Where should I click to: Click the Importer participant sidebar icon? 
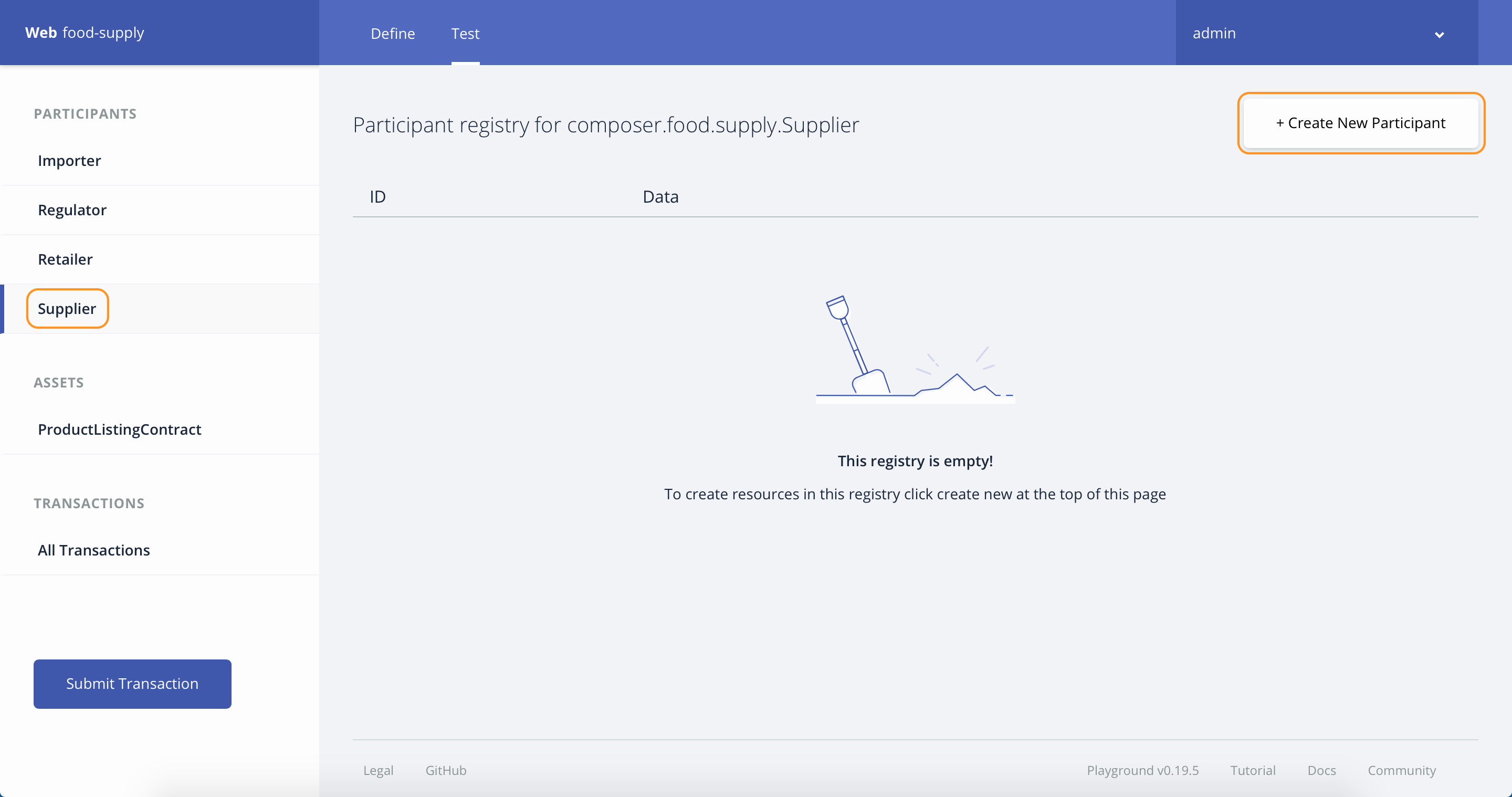pyautogui.click(x=69, y=160)
